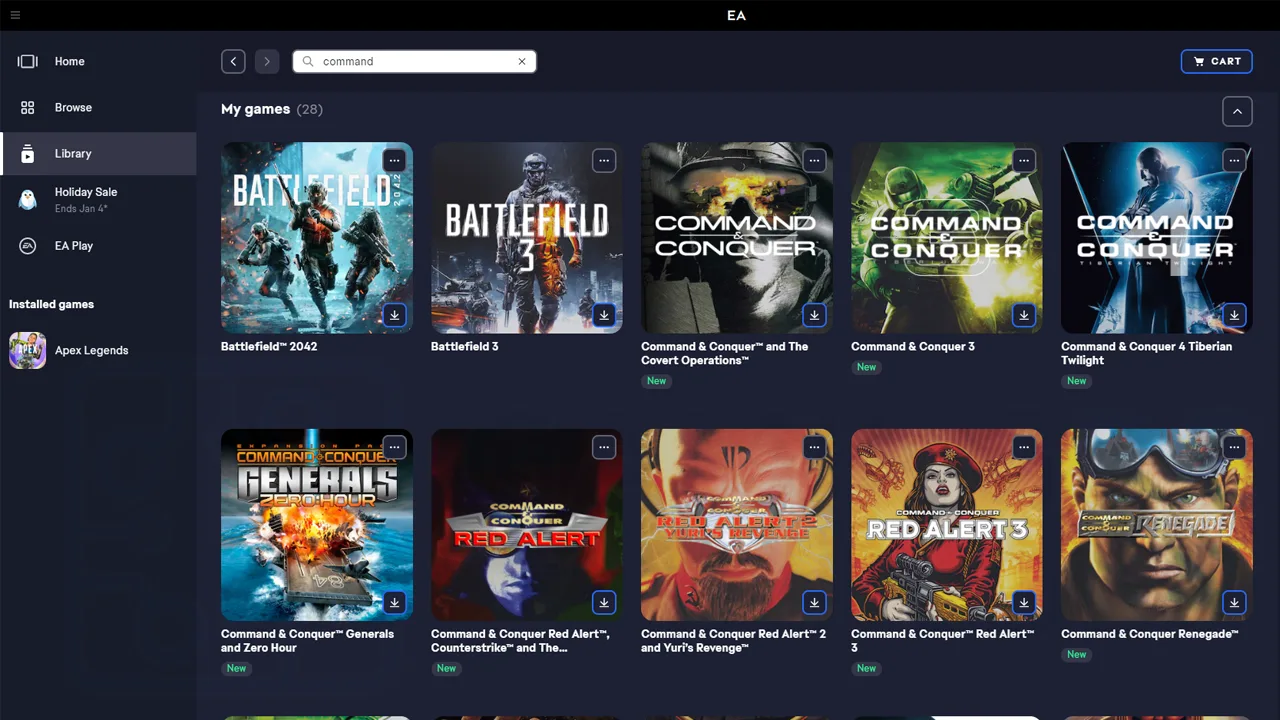Go back with the left arrow button

233,61
